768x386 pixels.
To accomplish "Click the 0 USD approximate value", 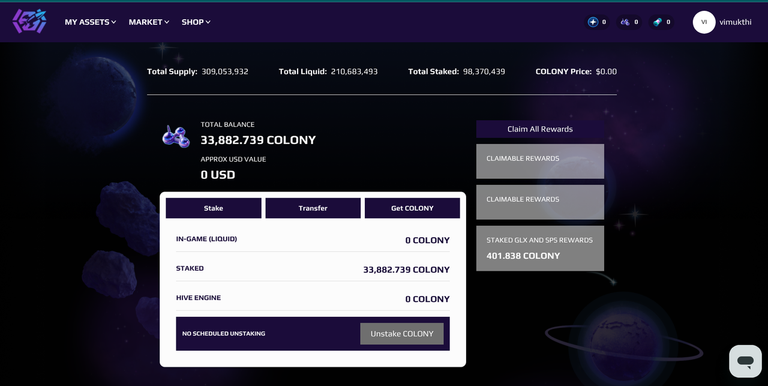I will tap(218, 175).
